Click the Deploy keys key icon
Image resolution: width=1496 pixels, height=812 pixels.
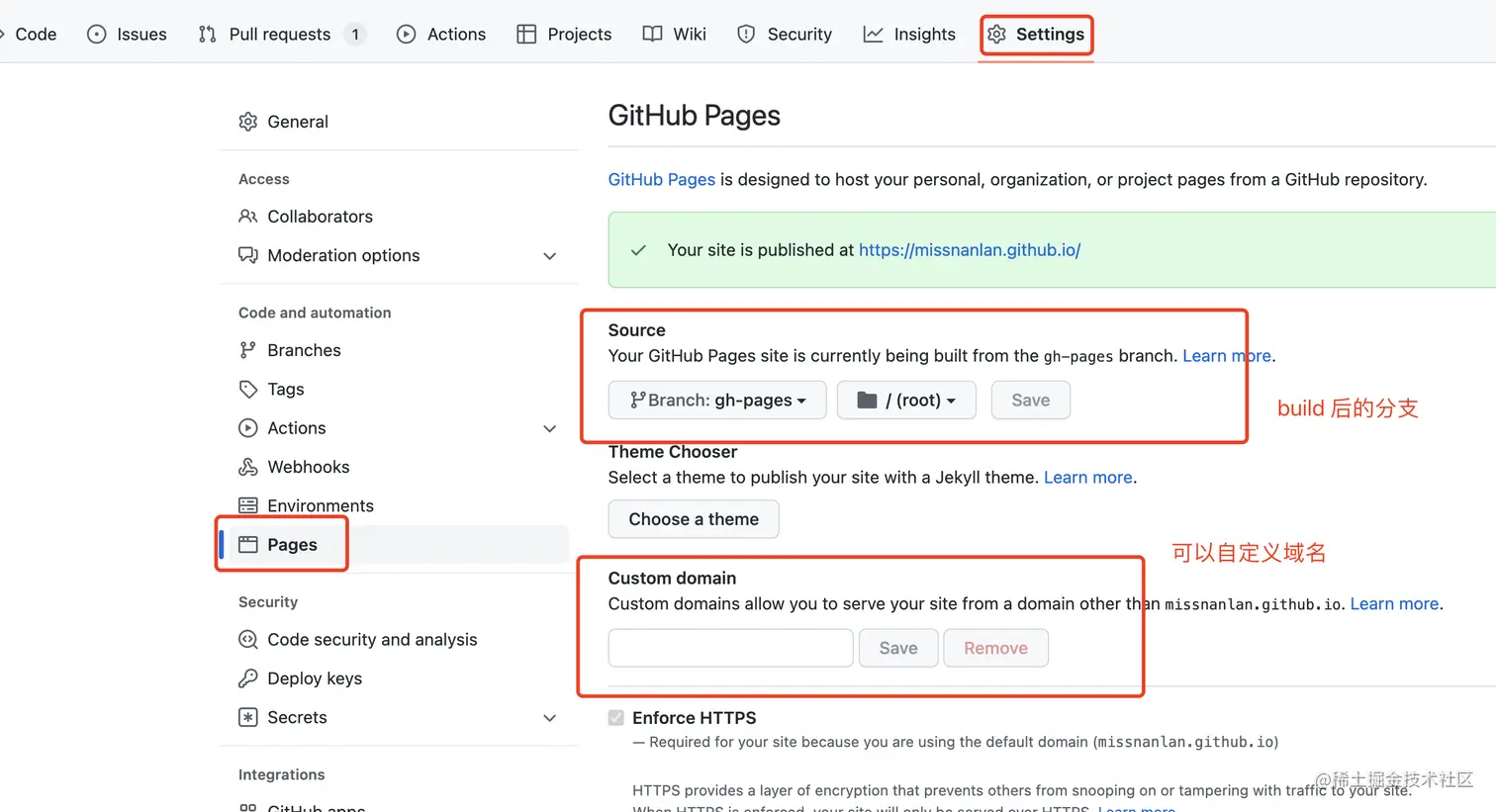pyautogui.click(x=248, y=678)
